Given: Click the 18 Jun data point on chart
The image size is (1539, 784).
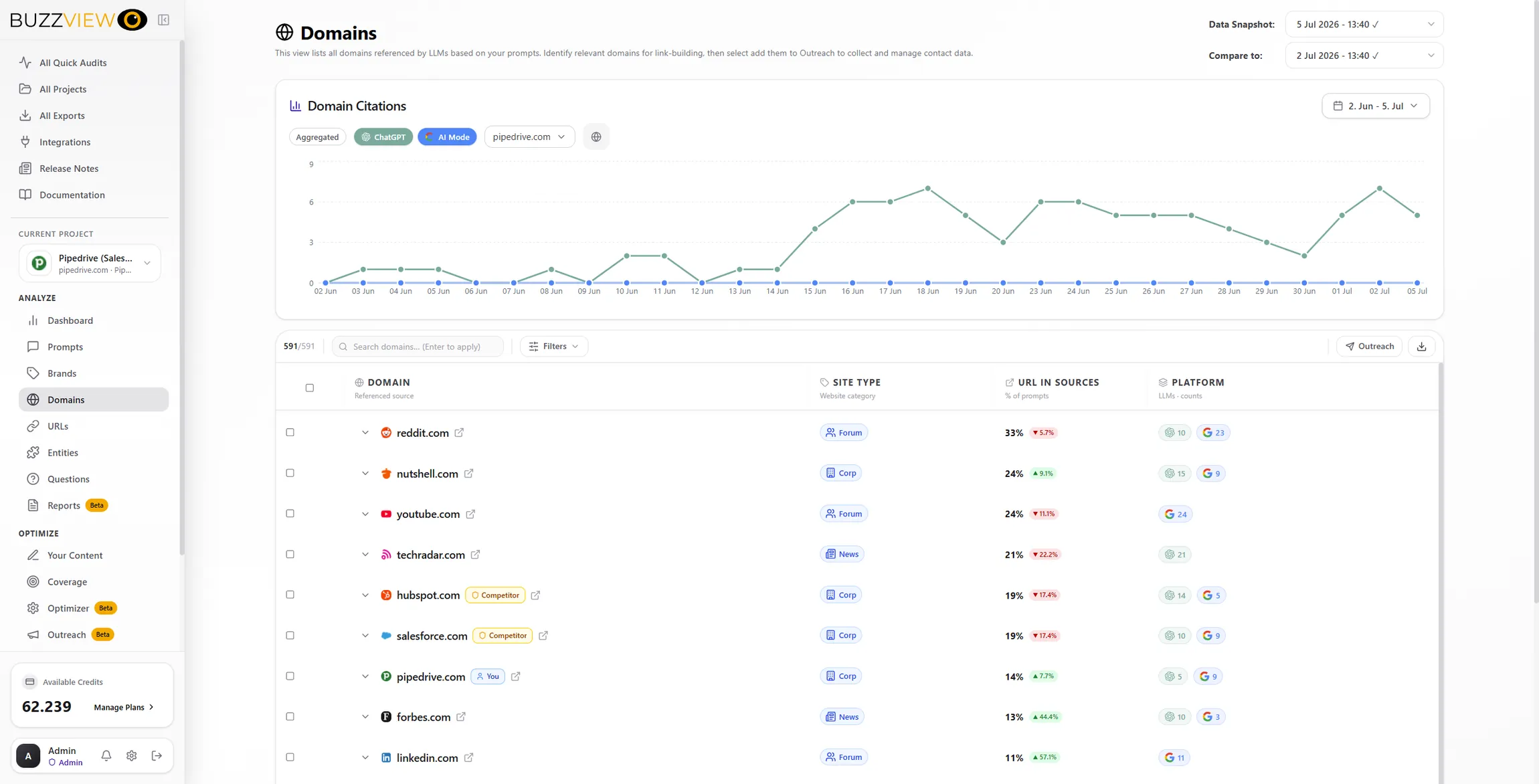Looking at the screenshot, I should 928,189.
